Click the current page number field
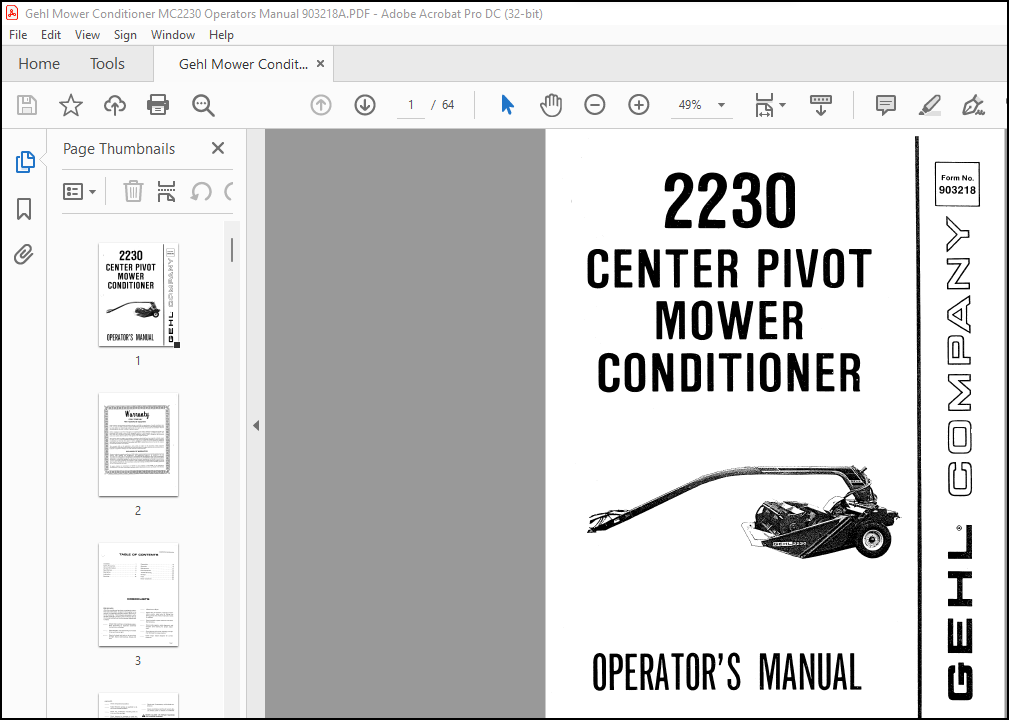This screenshot has height=720, width=1009. [411, 105]
